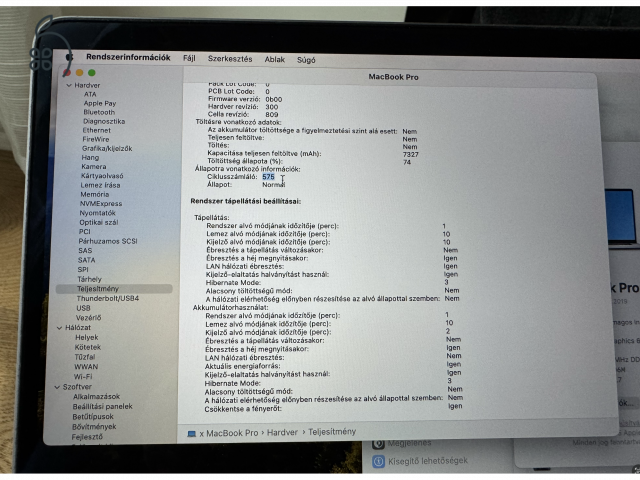Select Párhuzamos SCSI in the sidebar
The width and height of the screenshot is (640, 480).
click(x=108, y=241)
